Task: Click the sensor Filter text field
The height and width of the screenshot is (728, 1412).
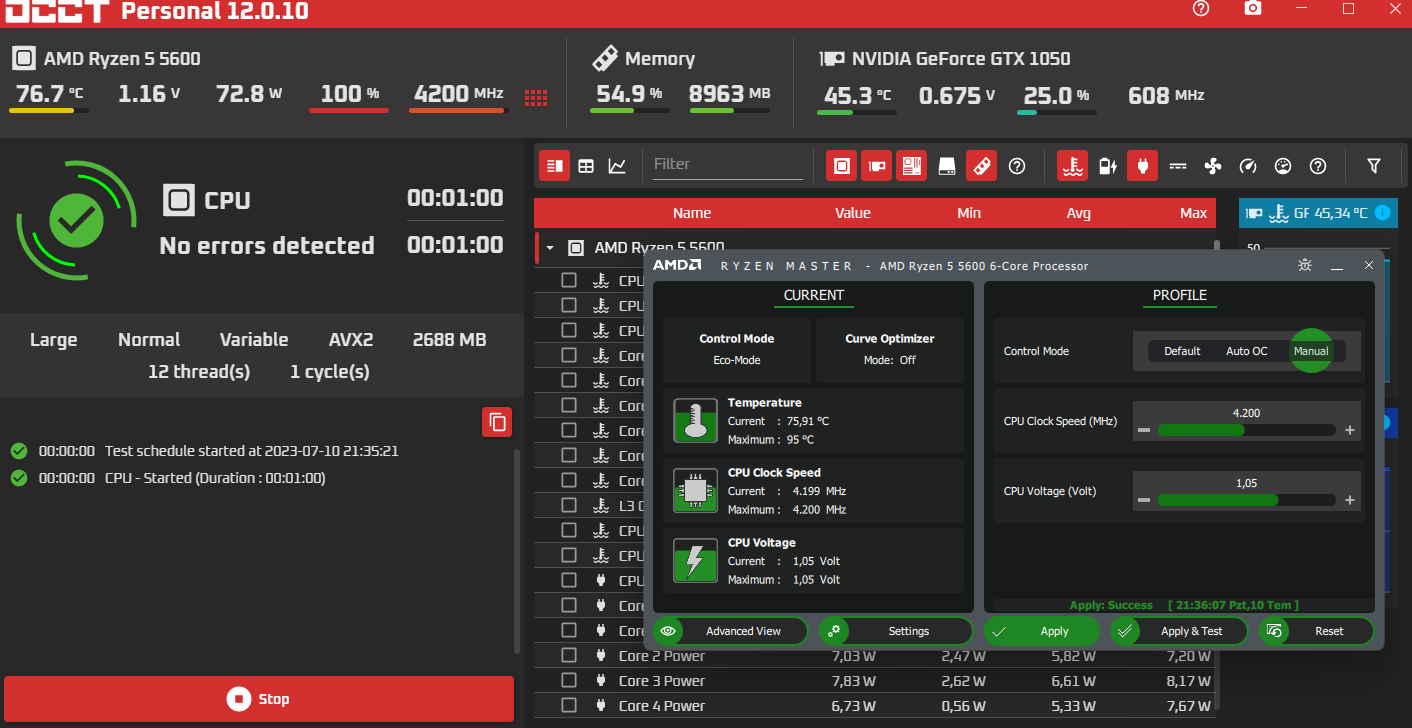Action: pos(727,164)
